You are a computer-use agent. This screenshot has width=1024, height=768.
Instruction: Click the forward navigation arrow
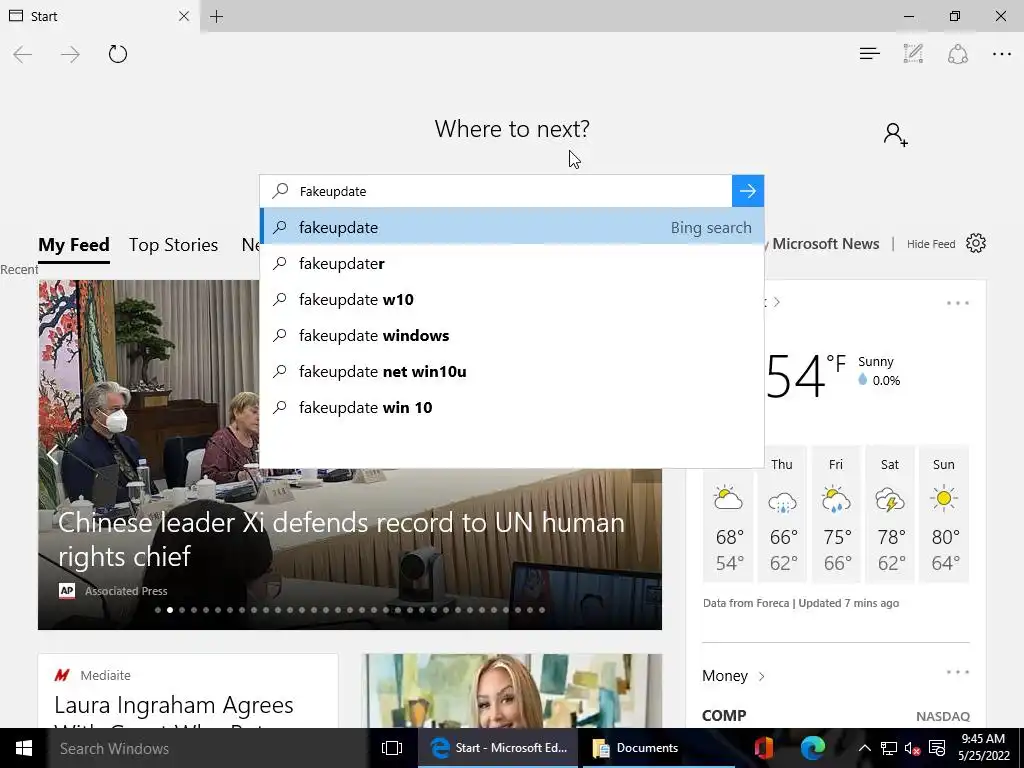point(70,54)
